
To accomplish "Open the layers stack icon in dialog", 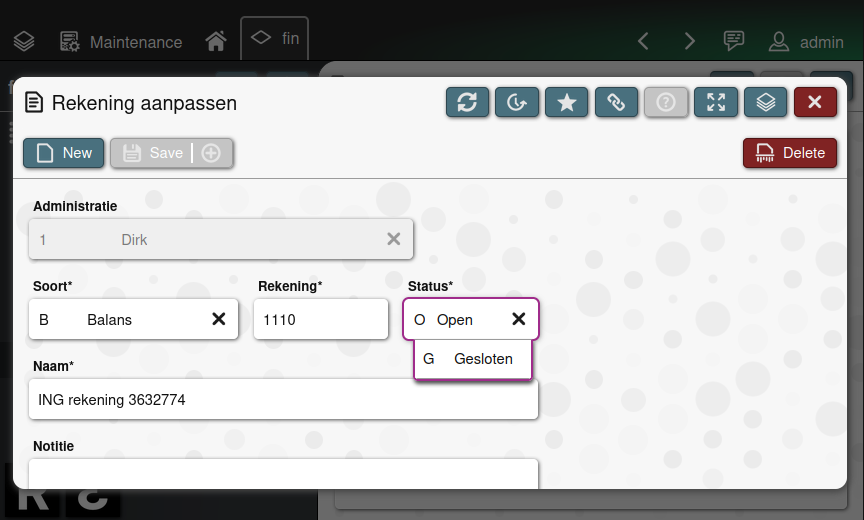I will (x=766, y=102).
